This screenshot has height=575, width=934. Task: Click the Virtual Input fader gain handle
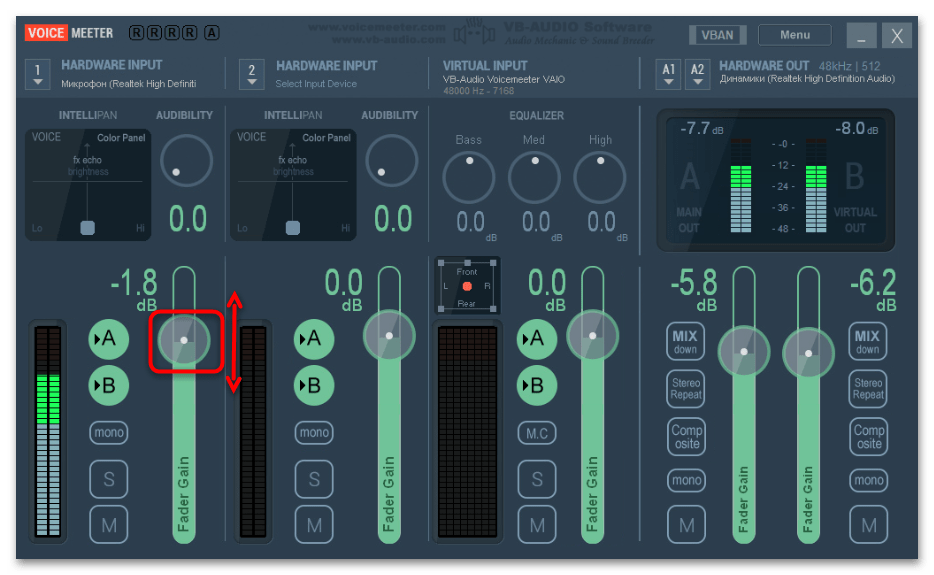pyautogui.click(x=592, y=336)
